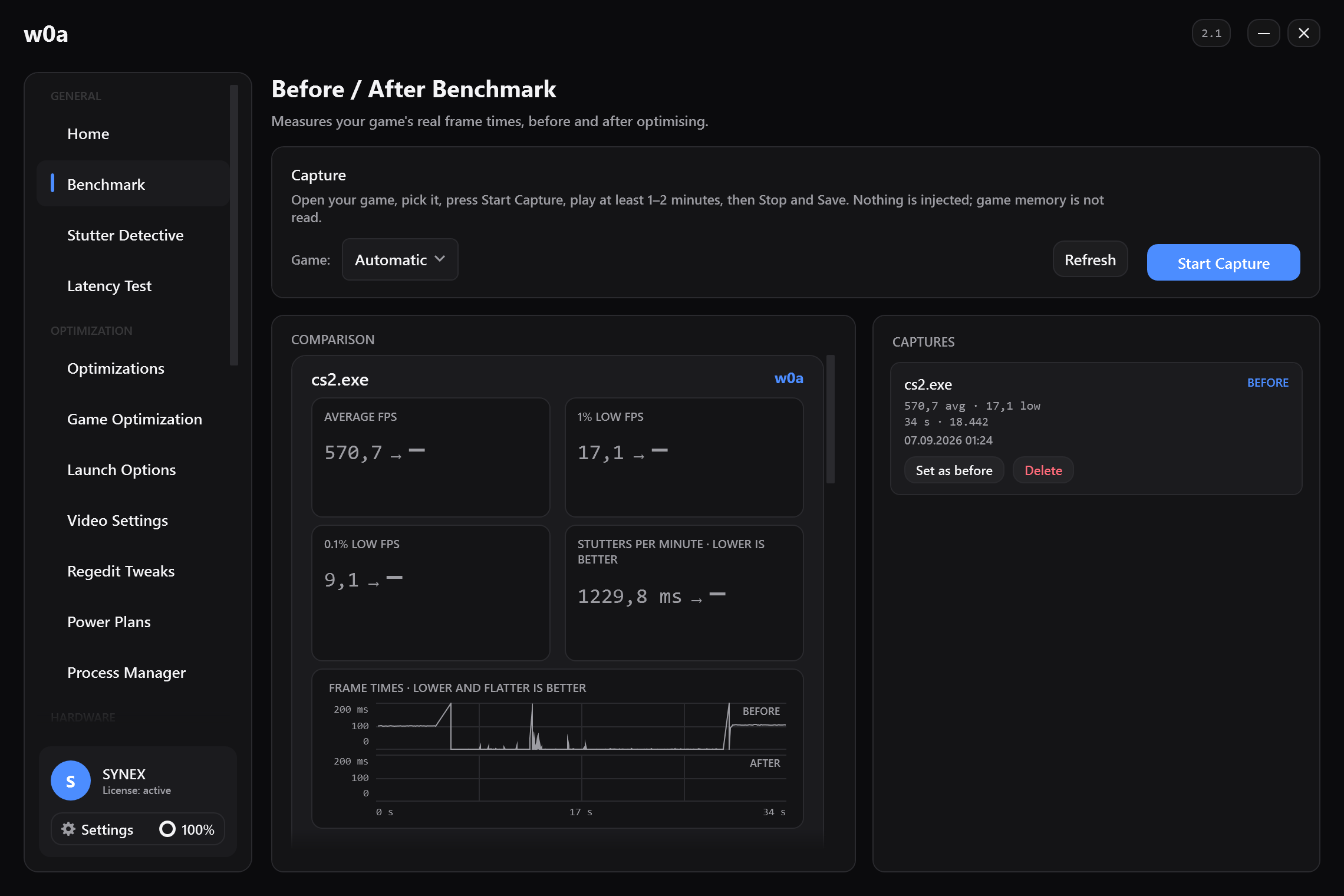Open Game Optimization page

click(133, 419)
